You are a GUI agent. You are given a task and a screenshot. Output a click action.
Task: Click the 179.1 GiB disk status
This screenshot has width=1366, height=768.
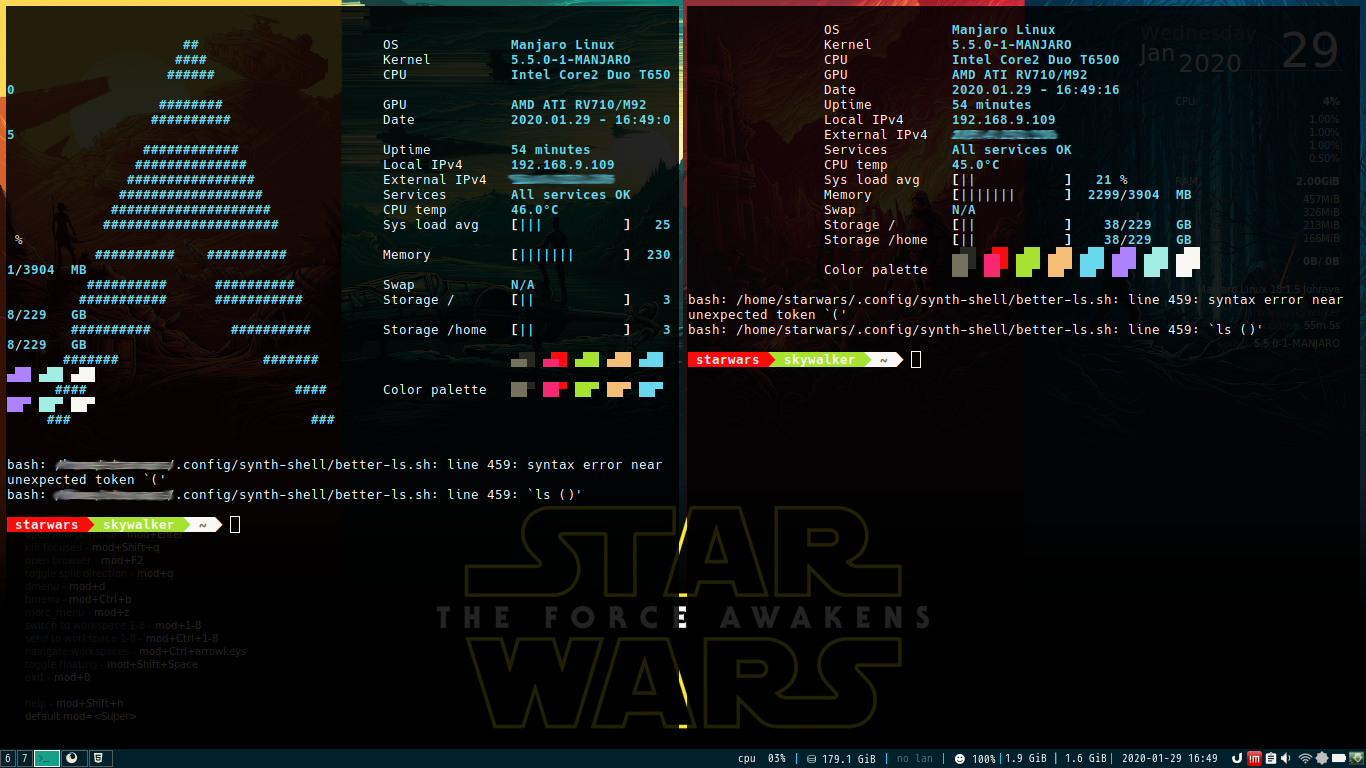pyautogui.click(x=848, y=759)
